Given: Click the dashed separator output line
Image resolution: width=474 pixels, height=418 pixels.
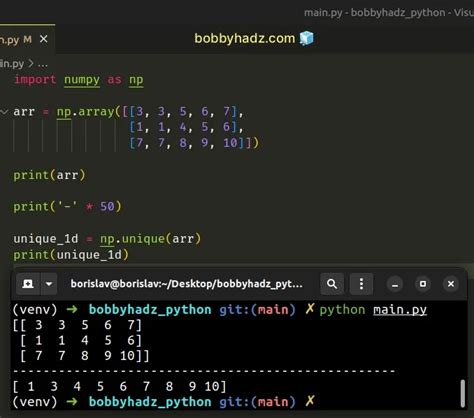Looking at the screenshot, I should [x=203, y=371].
